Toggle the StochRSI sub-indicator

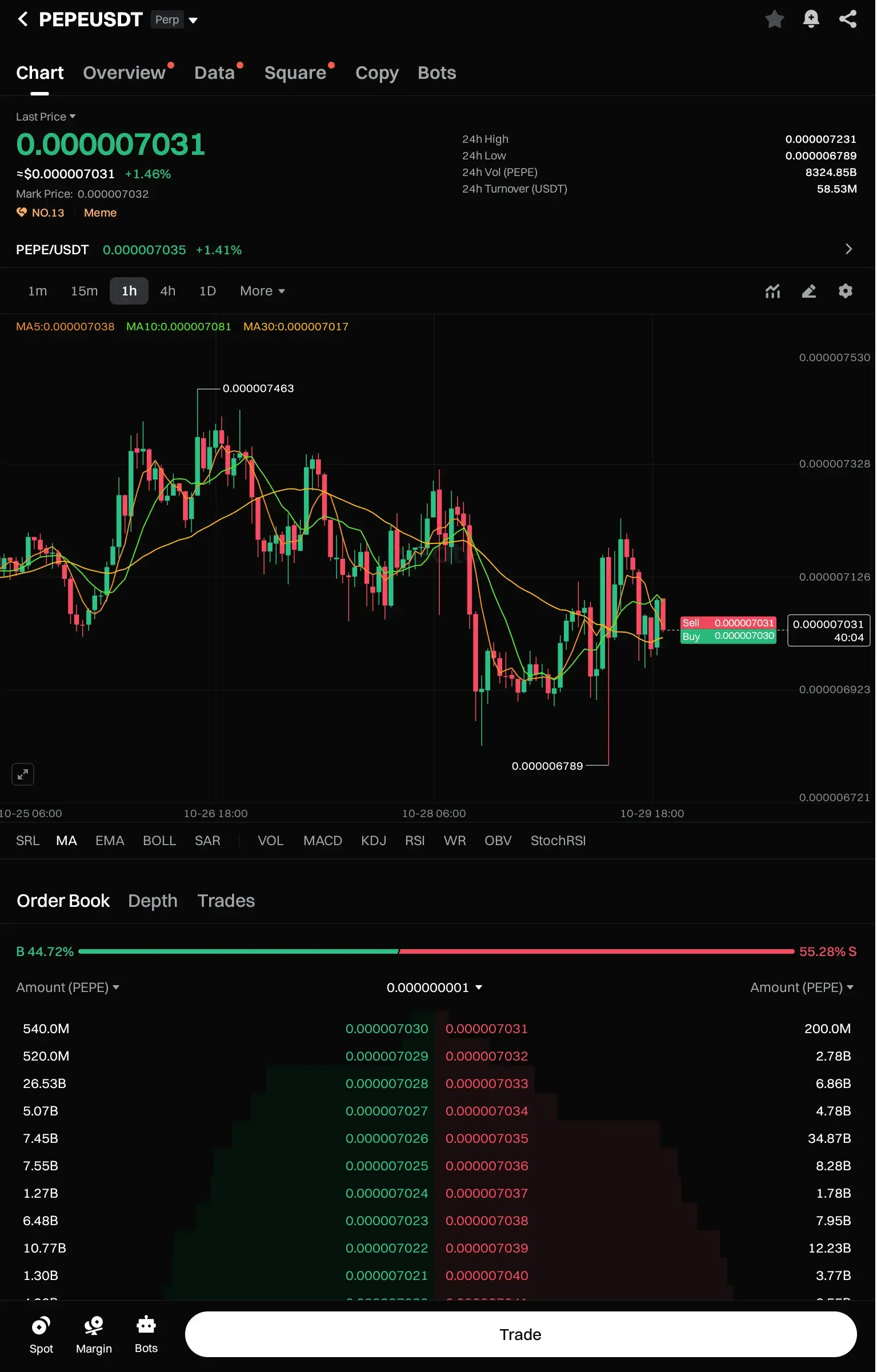[x=558, y=841]
